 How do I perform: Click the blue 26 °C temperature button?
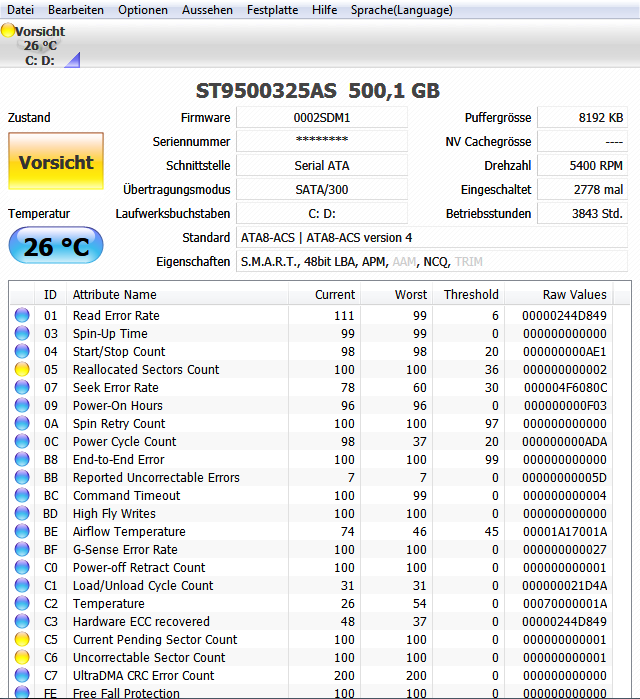click(x=56, y=246)
